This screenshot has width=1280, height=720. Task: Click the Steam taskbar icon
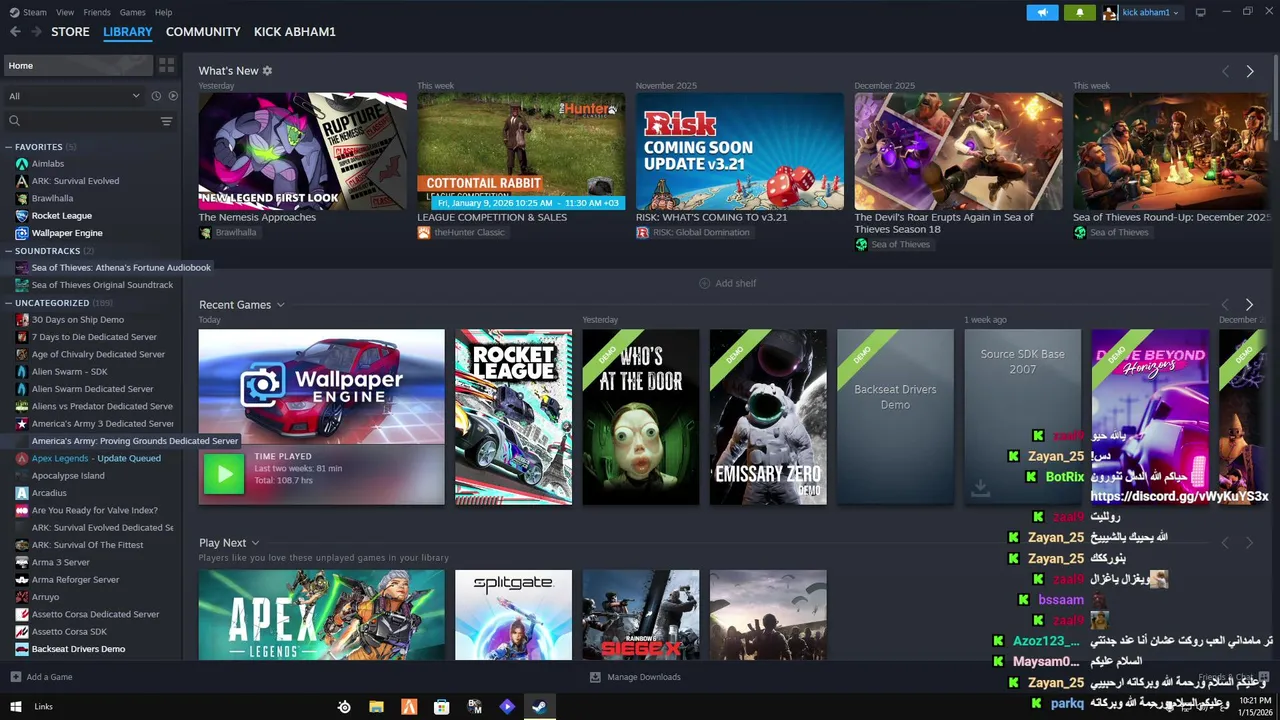[x=538, y=707]
